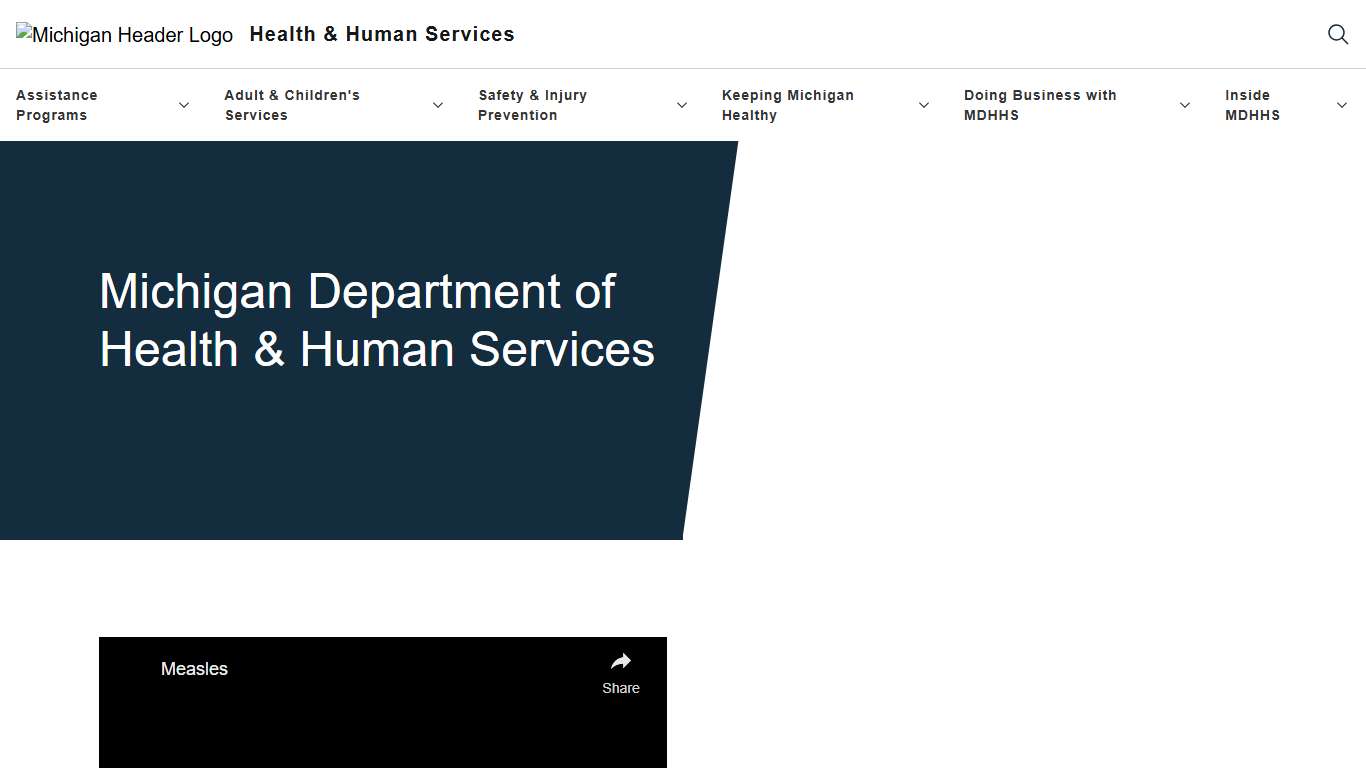Expand the Inside MDHHS dropdown chevron
The width and height of the screenshot is (1366, 768).
click(x=1341, y=104)
